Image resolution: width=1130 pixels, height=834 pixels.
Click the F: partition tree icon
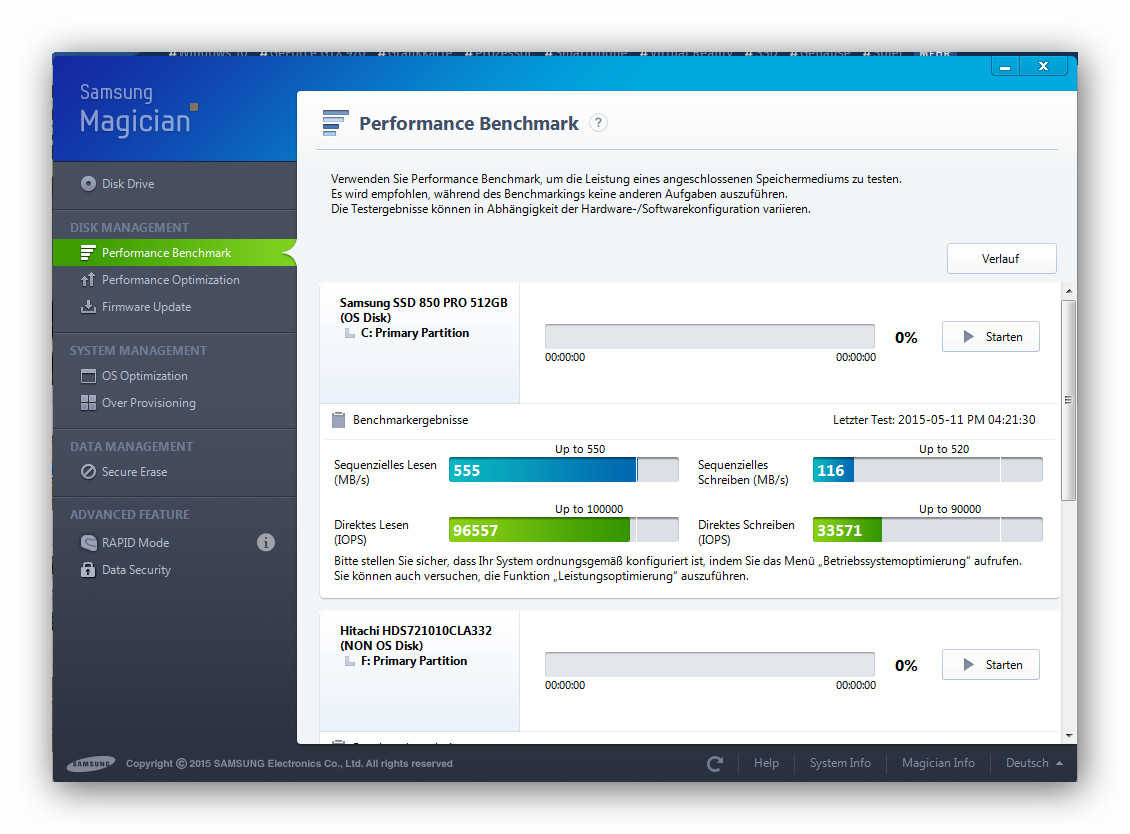pyautogui.click(x=350, y=661)
